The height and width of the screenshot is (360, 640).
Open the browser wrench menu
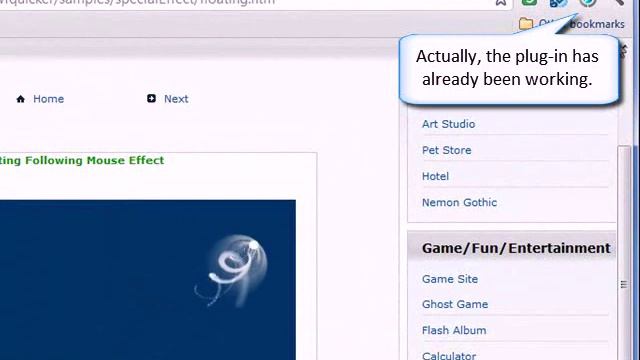click(x=619, y=2)
